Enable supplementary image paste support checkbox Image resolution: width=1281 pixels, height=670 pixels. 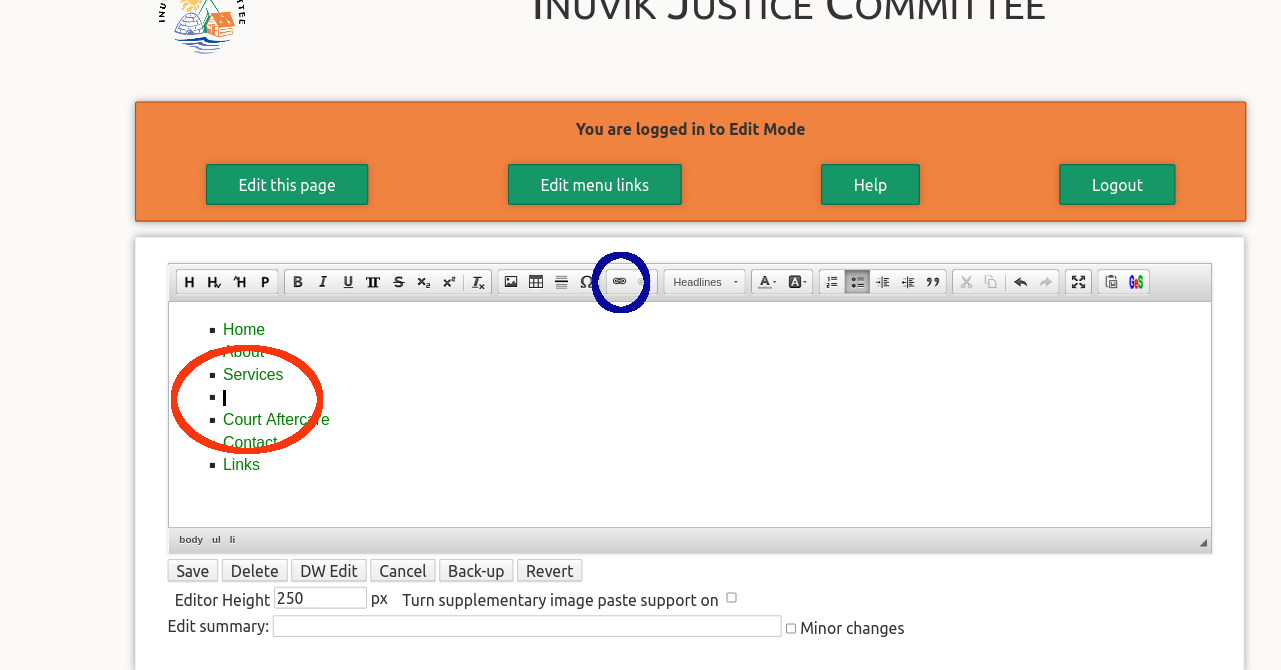pyautogui.click(x=731, y=598)
